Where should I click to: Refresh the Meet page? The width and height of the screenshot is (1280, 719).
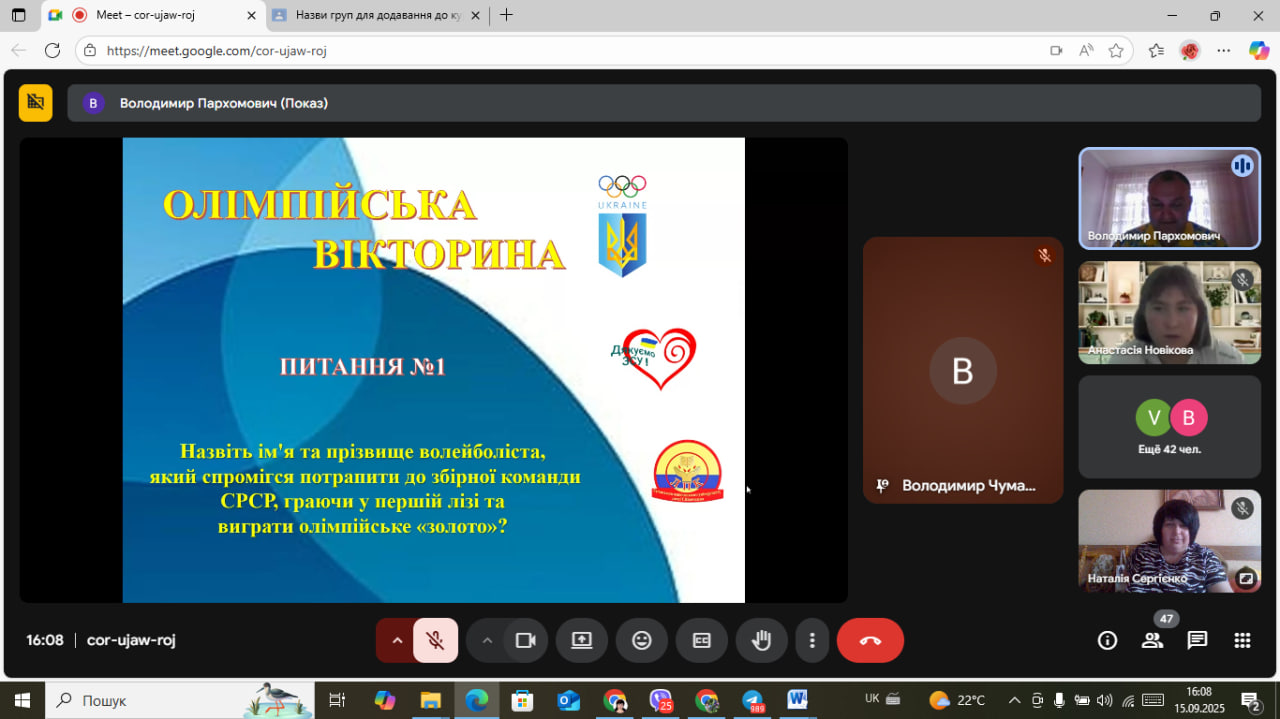pos(52,50)
